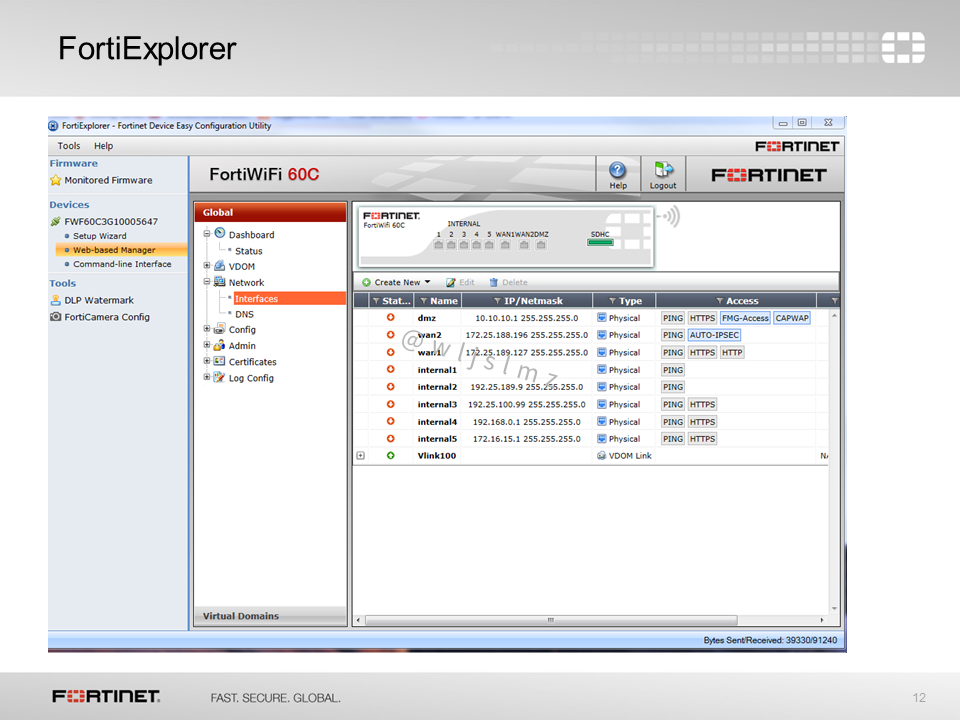Screen dimensions: 960x720
Task: Click the VDOM tree icon
Action: pos(220,266)
